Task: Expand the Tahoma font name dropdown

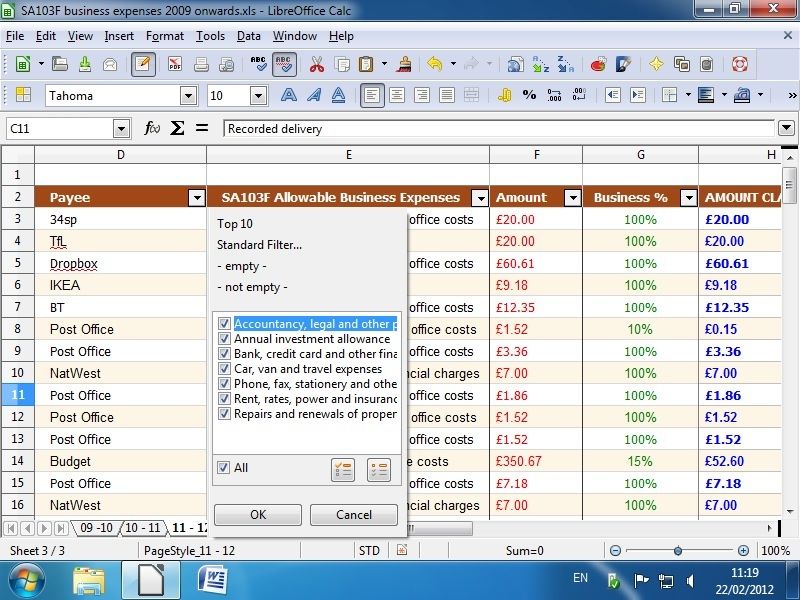Action: point(188,95)
